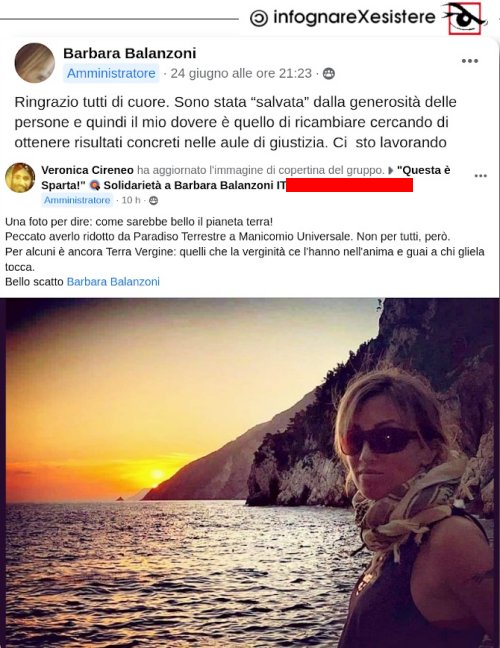The image size is (500, 648).
Task: Click the copyright symbol in the header
Action: click(259, 18)
